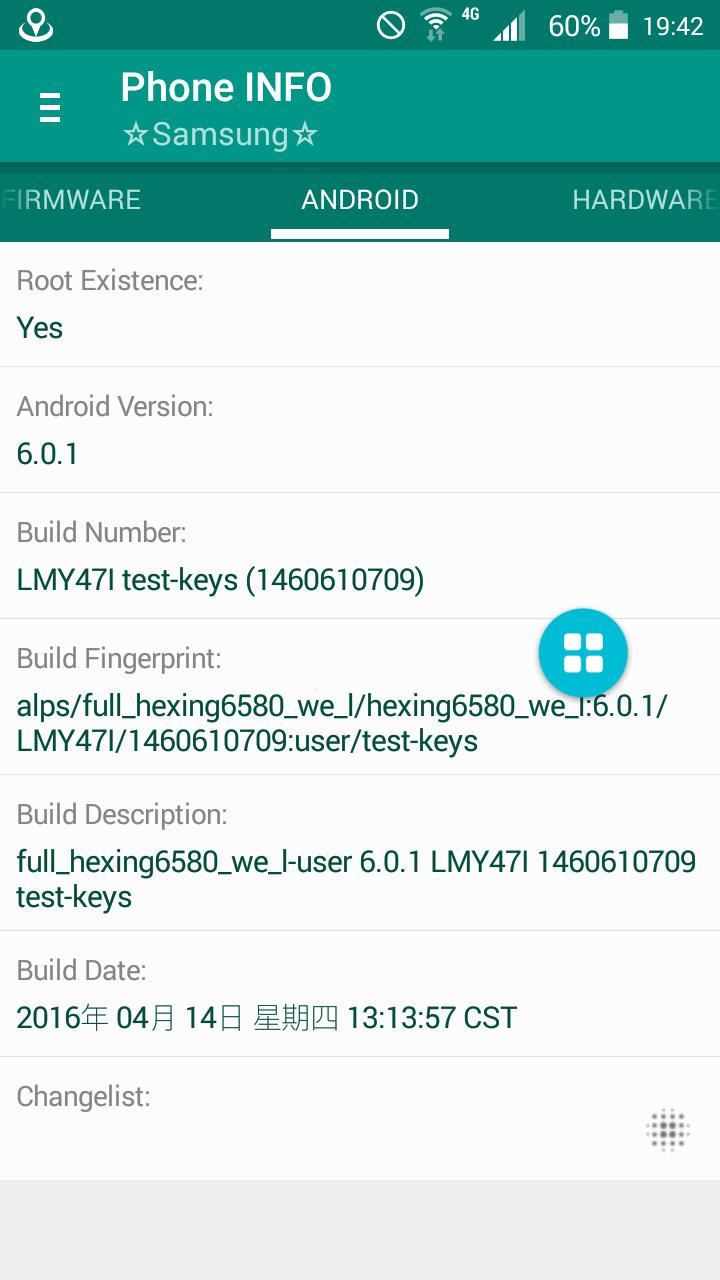Select the Root Existence row
The image size is (720, 1280).
point(360,304)
